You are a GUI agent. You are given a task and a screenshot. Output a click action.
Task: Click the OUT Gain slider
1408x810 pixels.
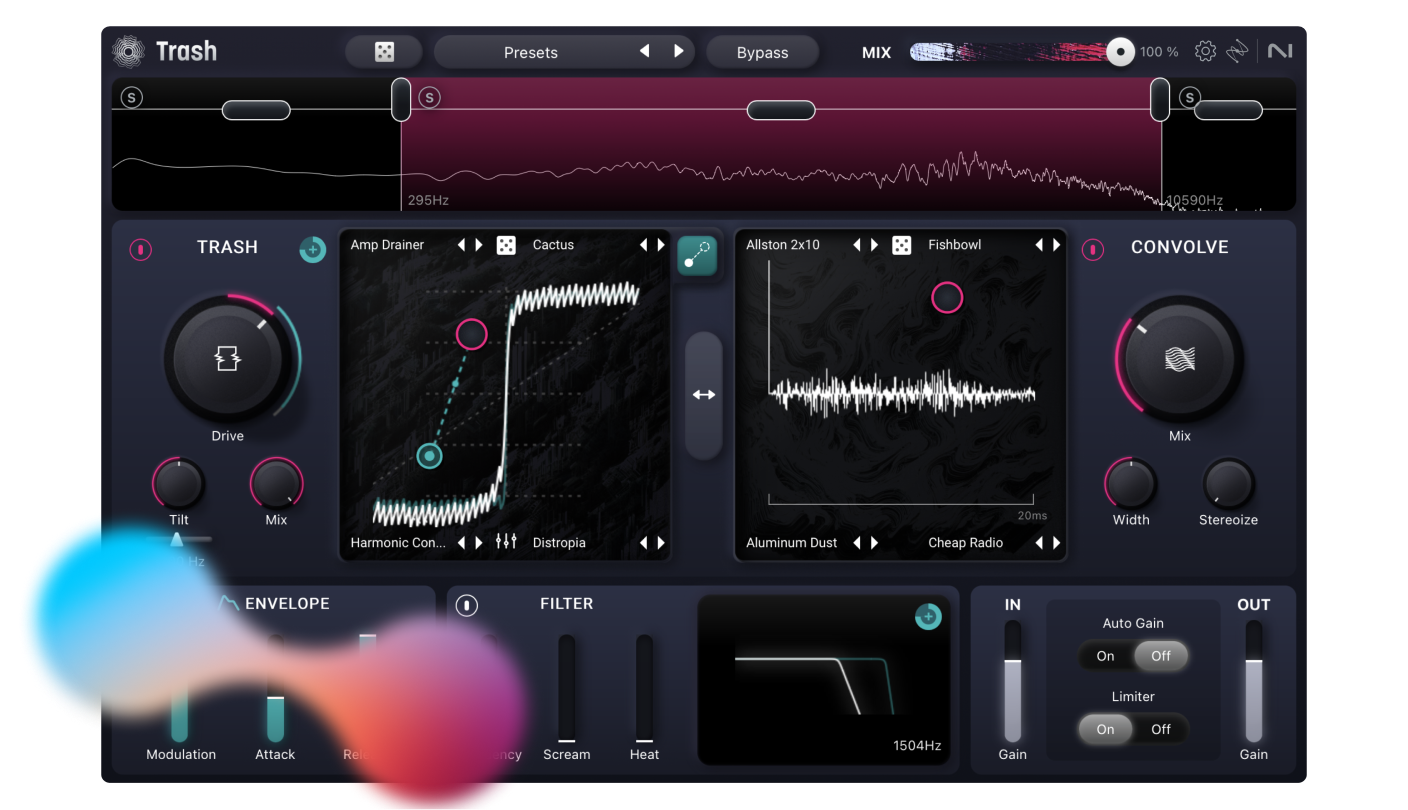tap(1254, 681)
